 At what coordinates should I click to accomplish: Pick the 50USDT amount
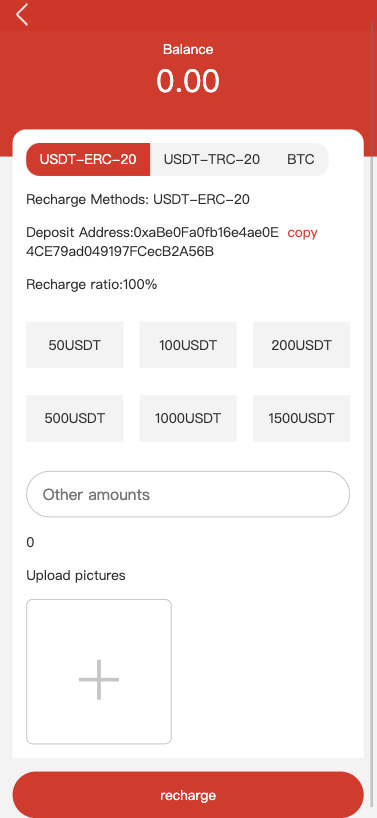tap(75, 345)
